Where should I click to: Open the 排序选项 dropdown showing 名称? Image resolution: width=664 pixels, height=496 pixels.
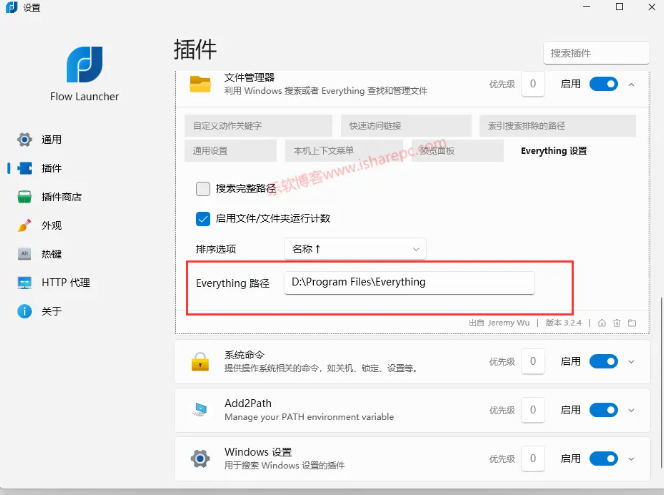(355, 248)
